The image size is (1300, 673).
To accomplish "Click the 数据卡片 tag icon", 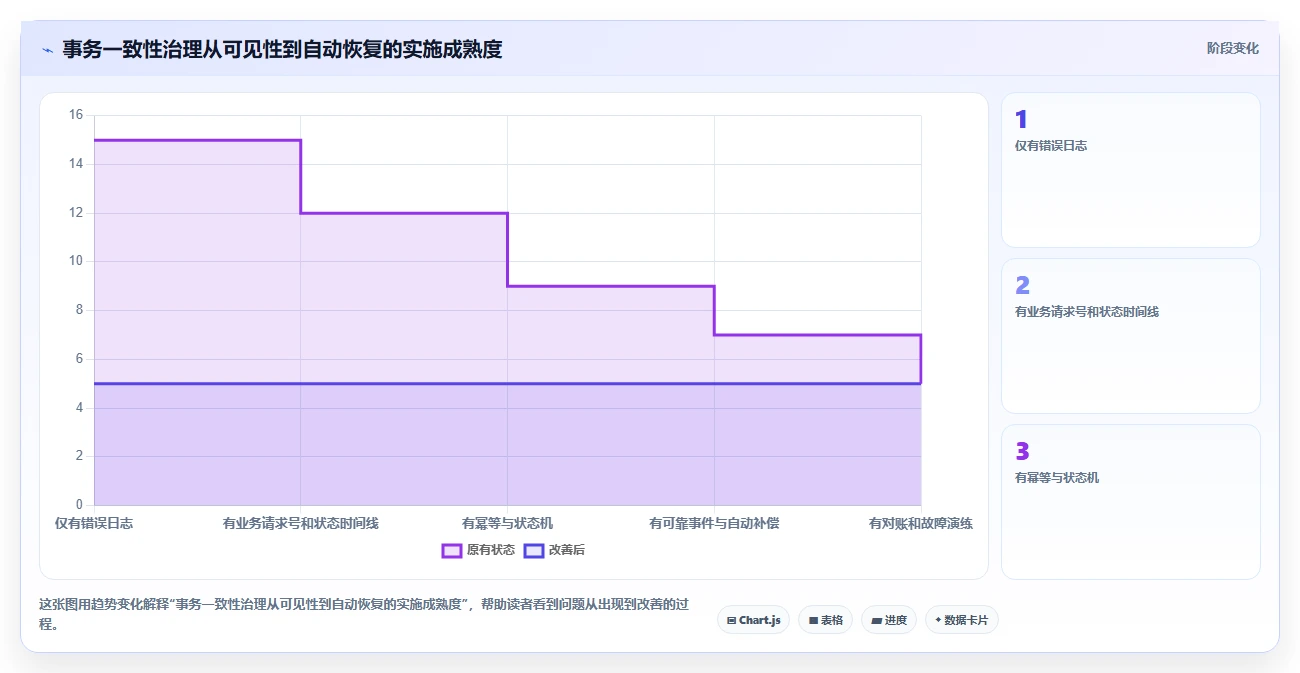I will [938, 620].
